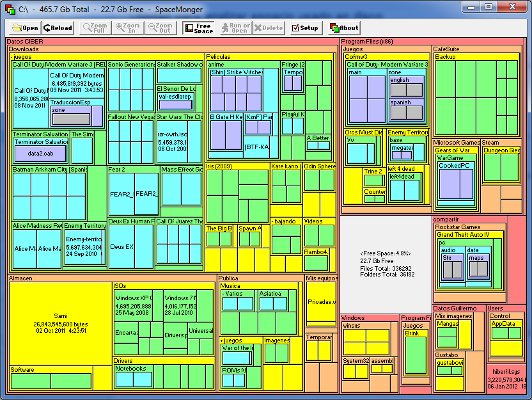Click the Run or Open toolbar button
532x400 pixels.
235,28
